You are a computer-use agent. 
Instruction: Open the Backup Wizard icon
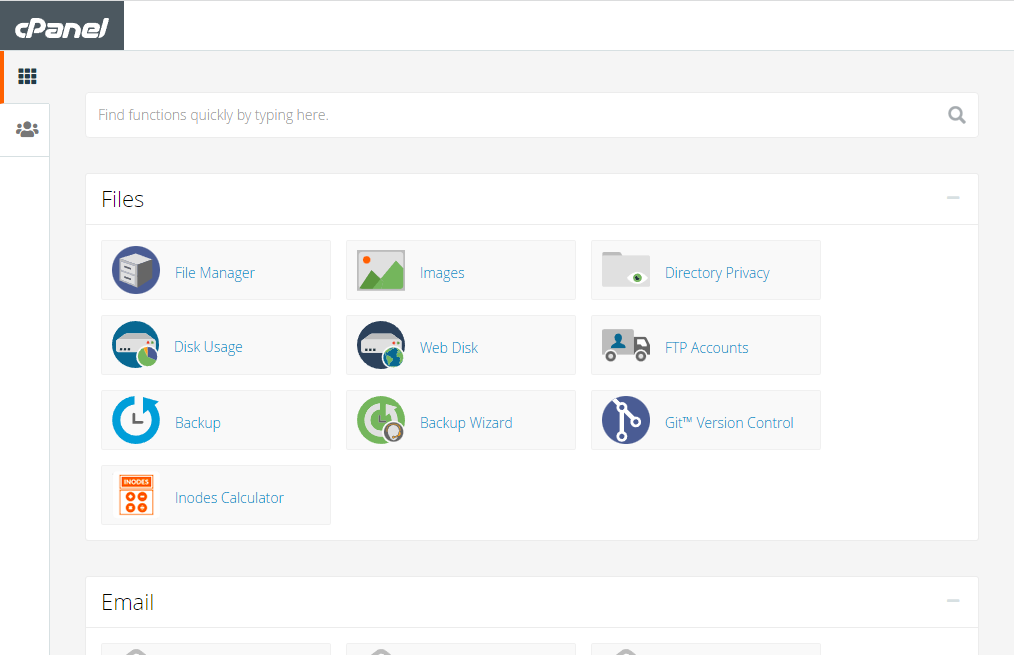tap(380, 420)
